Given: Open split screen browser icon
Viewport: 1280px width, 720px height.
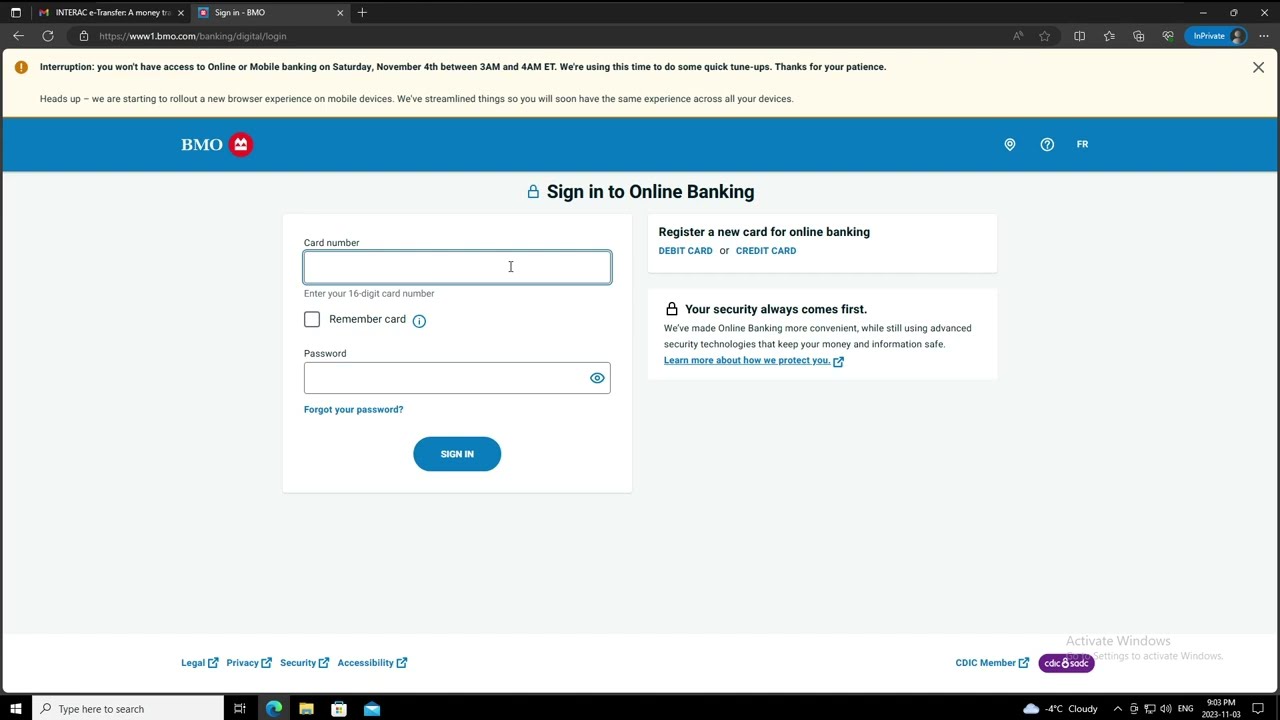Looking at the screenshot, I should [x=1079, y=36].
